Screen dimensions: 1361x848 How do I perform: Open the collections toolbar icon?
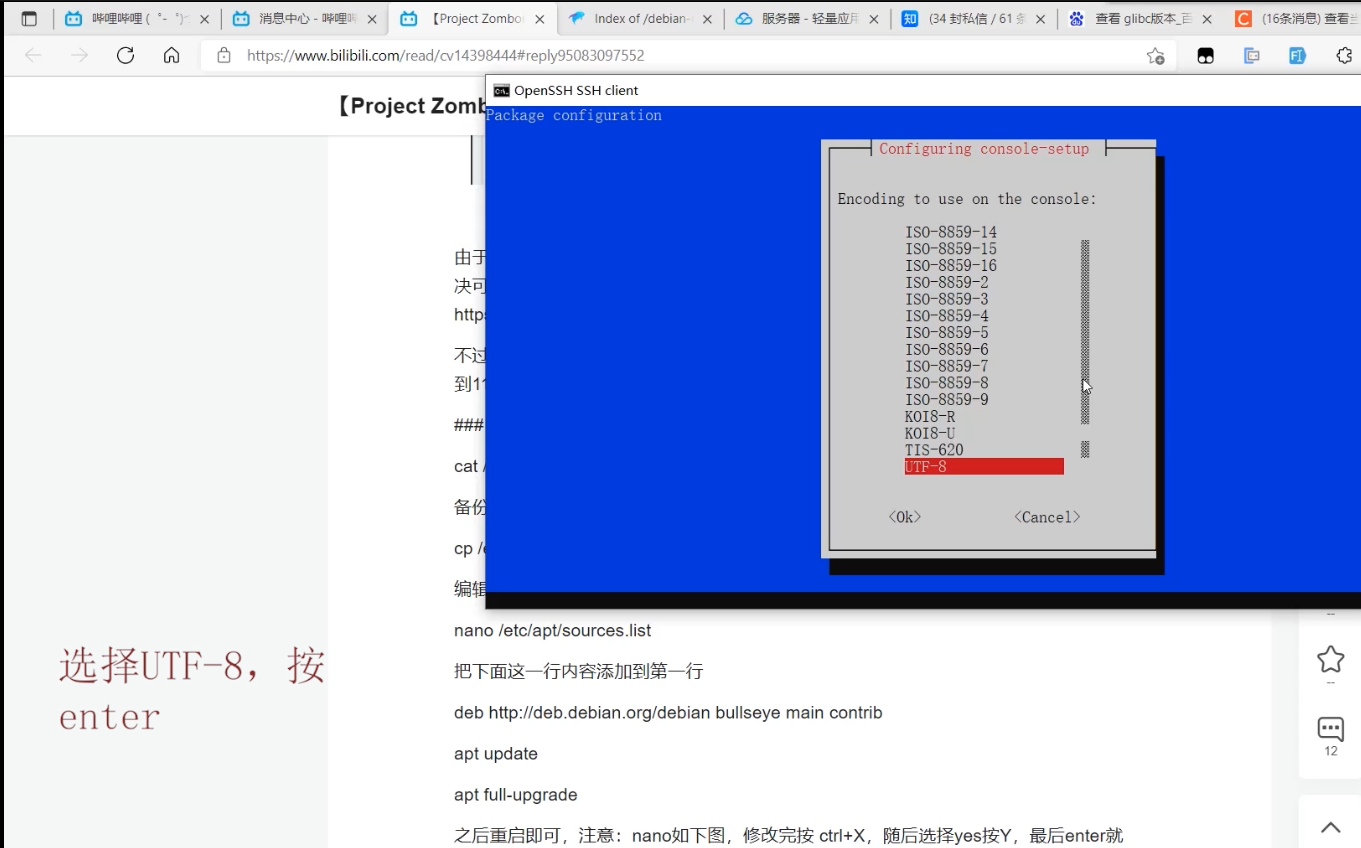[x=1251, y=56]
